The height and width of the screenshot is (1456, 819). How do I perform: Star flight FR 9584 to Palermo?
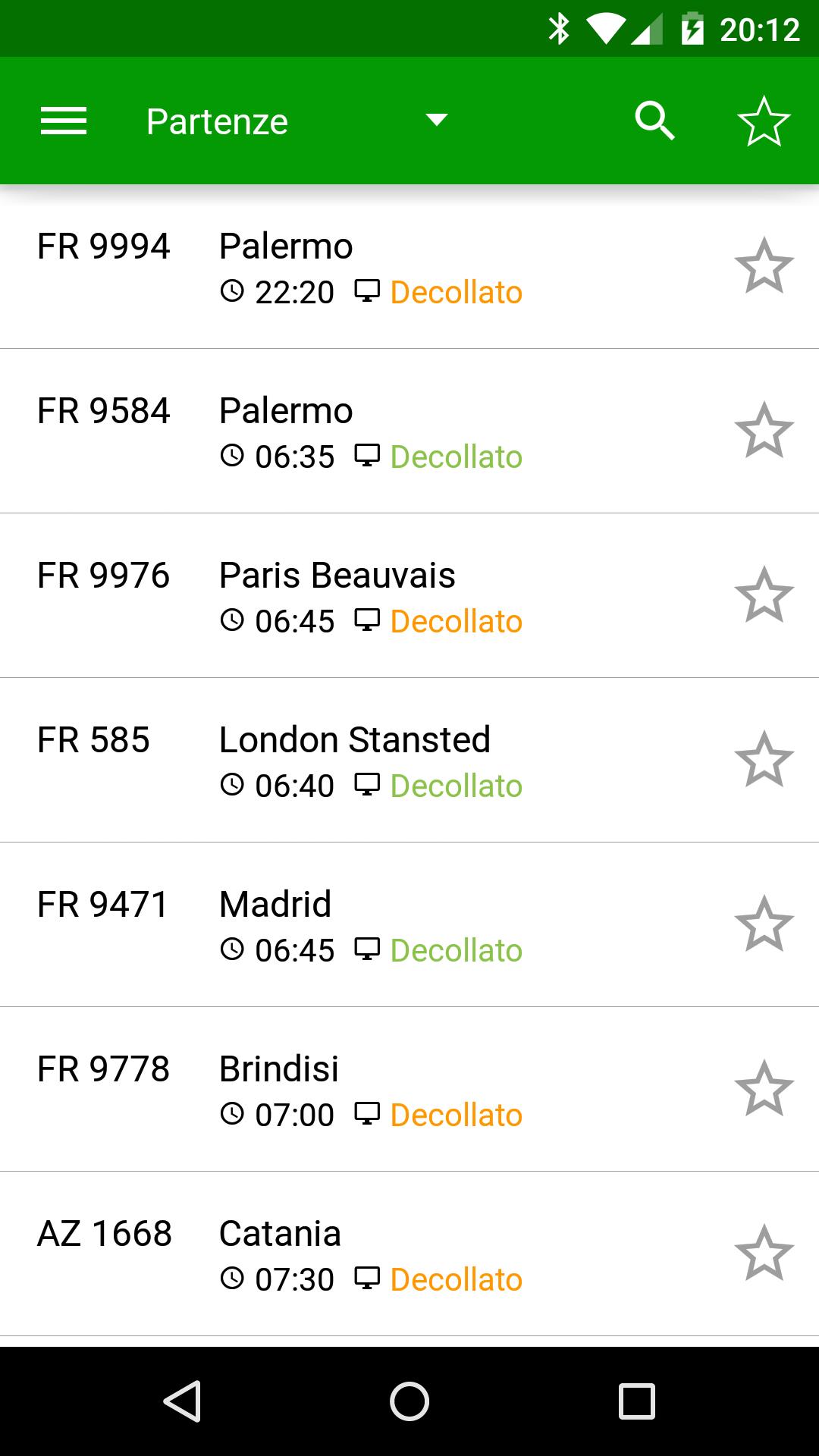764,431
